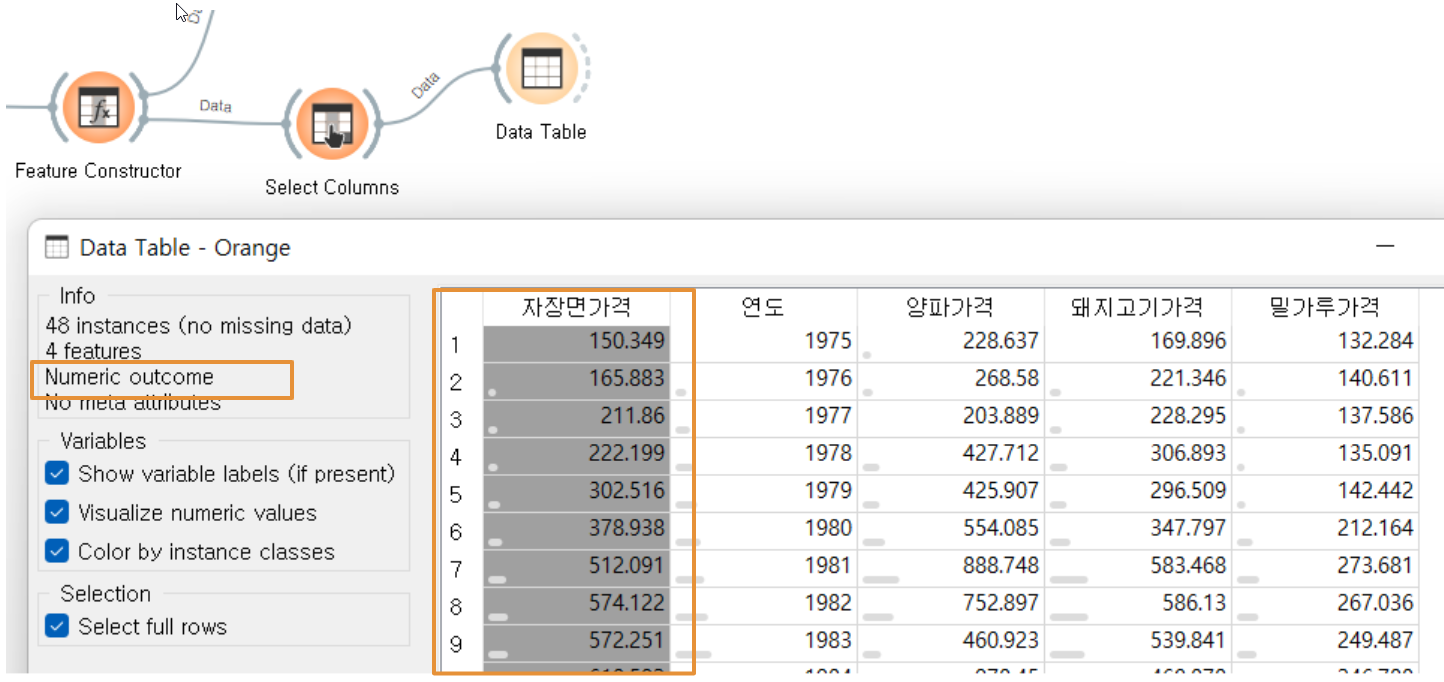
Task: Click the 48 instances info line
Action: tap(199, 325)
